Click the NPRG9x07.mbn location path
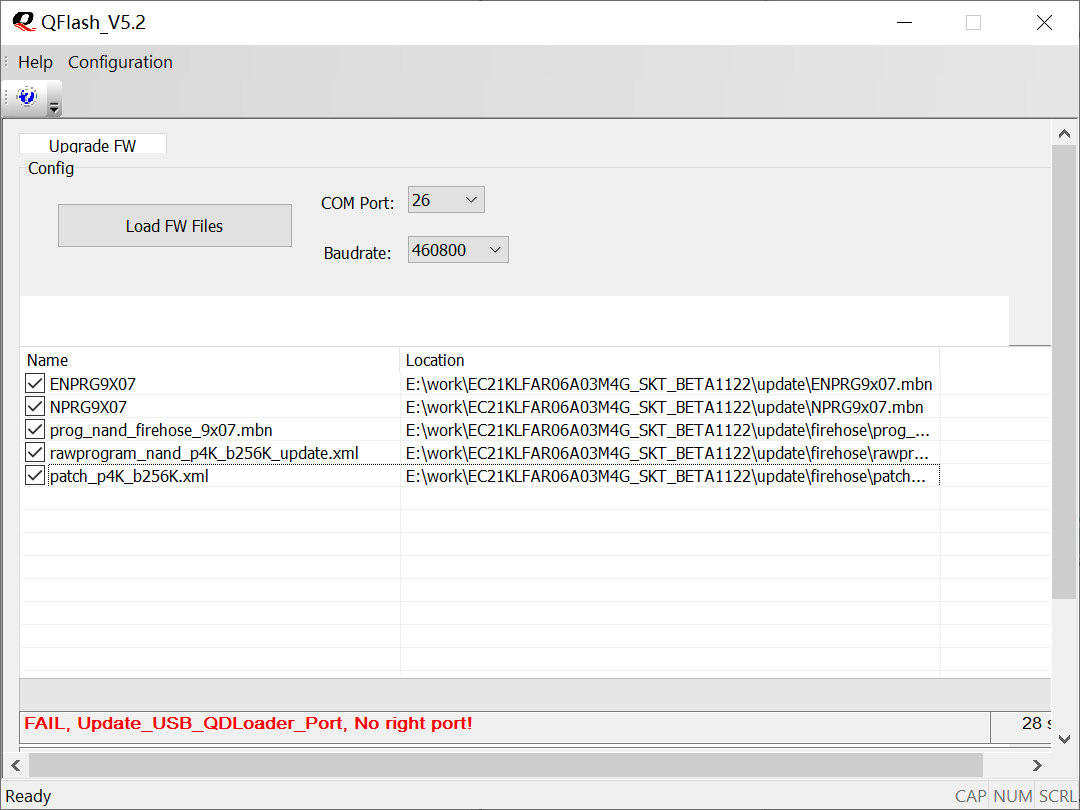The width and height of the screenshot is (1080, 810). (x=665, y=407)
